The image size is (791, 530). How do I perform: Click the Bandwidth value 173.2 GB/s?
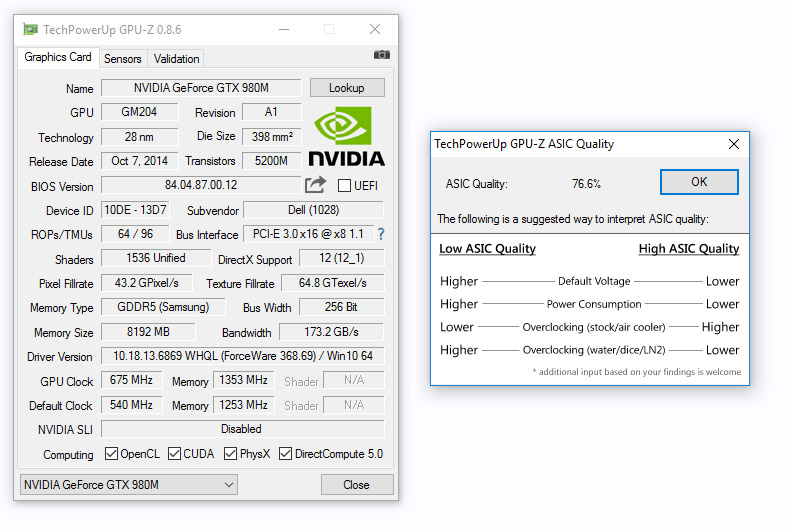pyautogui.click(x=331, y=332)
